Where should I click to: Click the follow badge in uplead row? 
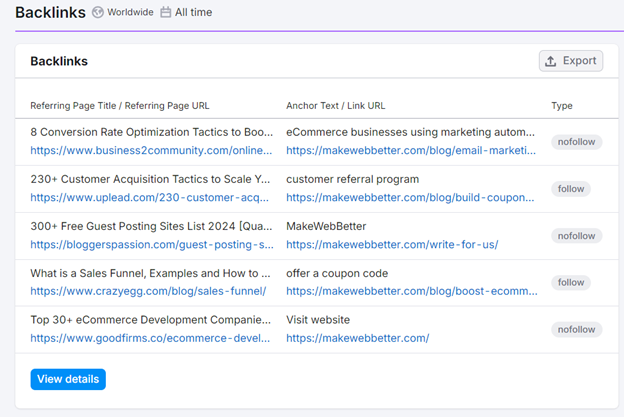pyautogui.click(x=571, y=189)
